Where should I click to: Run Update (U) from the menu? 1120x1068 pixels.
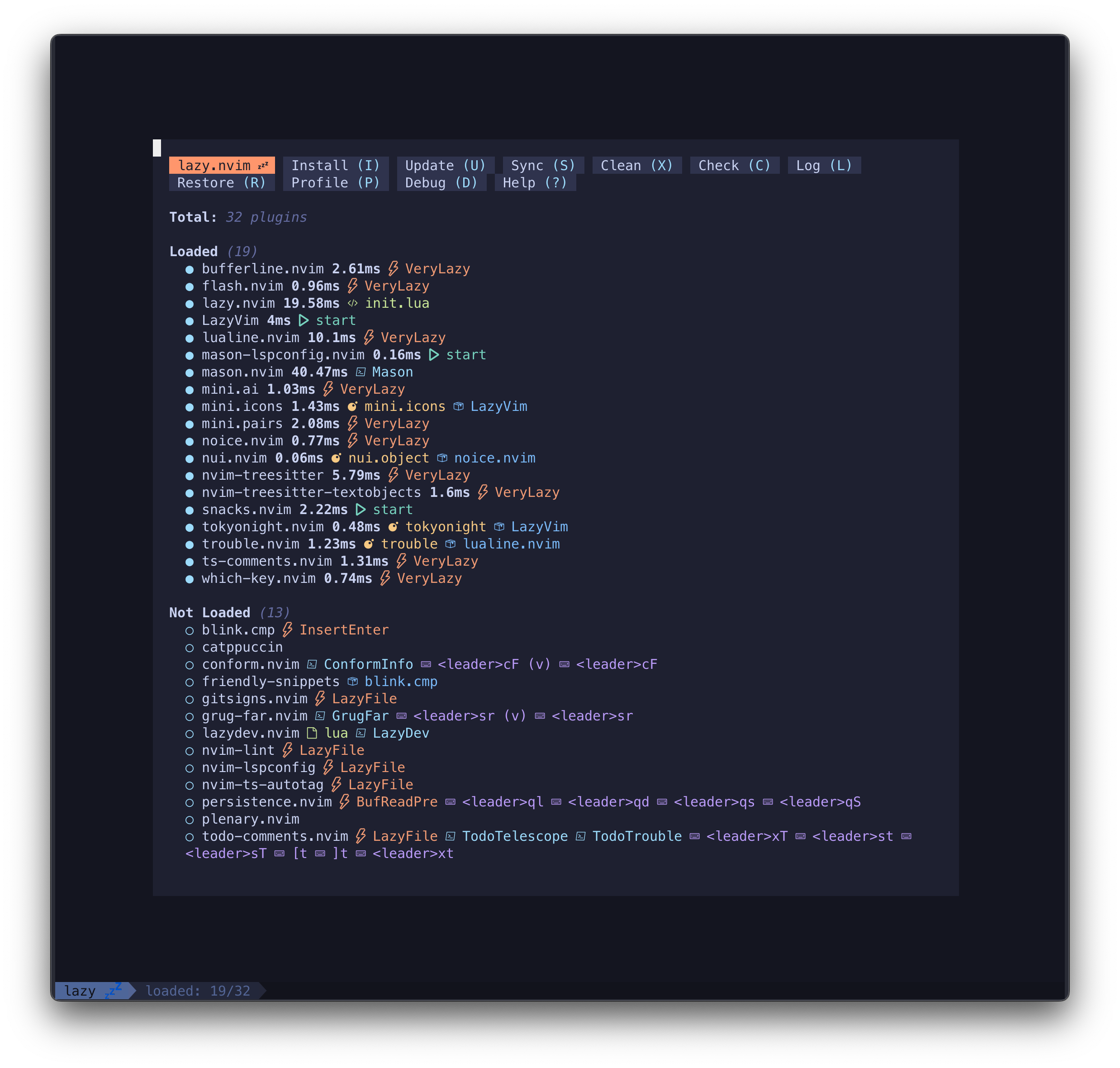pos(445,165)
